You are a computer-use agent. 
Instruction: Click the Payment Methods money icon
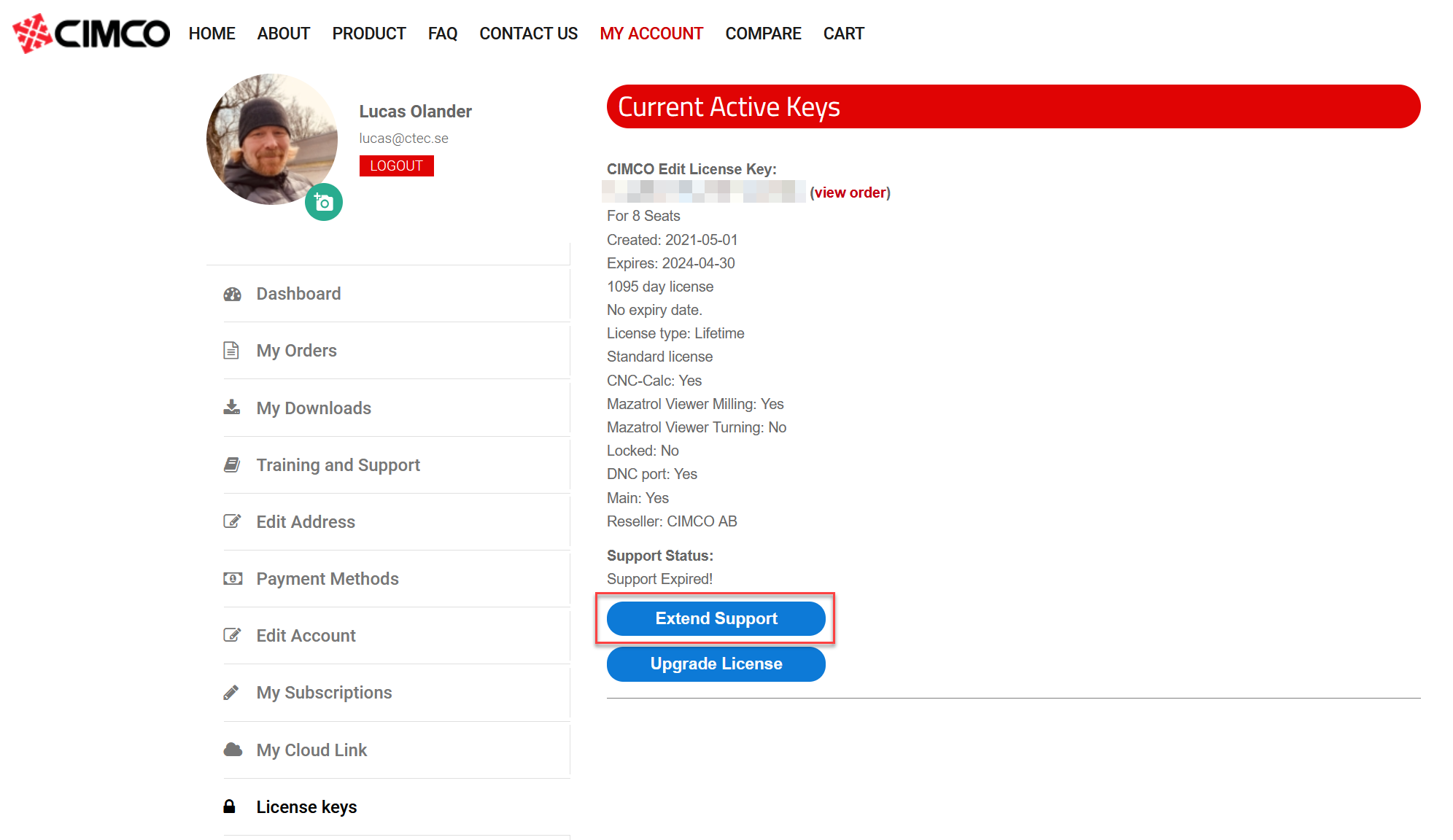point(233,578)
